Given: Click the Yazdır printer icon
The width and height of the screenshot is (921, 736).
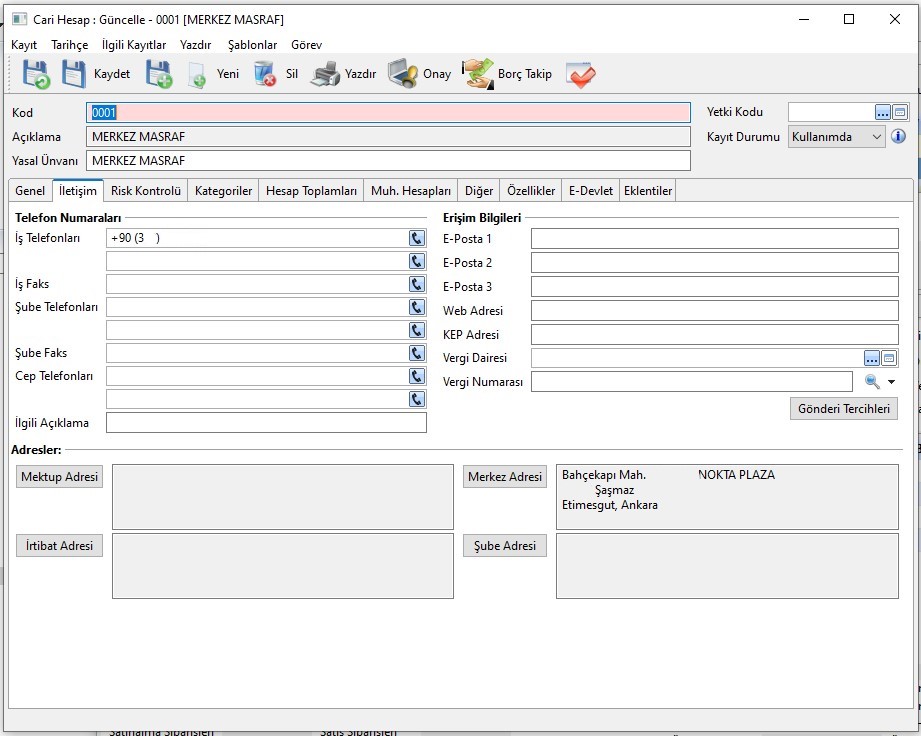Looking at the screenshot, I should click(326, 74).
